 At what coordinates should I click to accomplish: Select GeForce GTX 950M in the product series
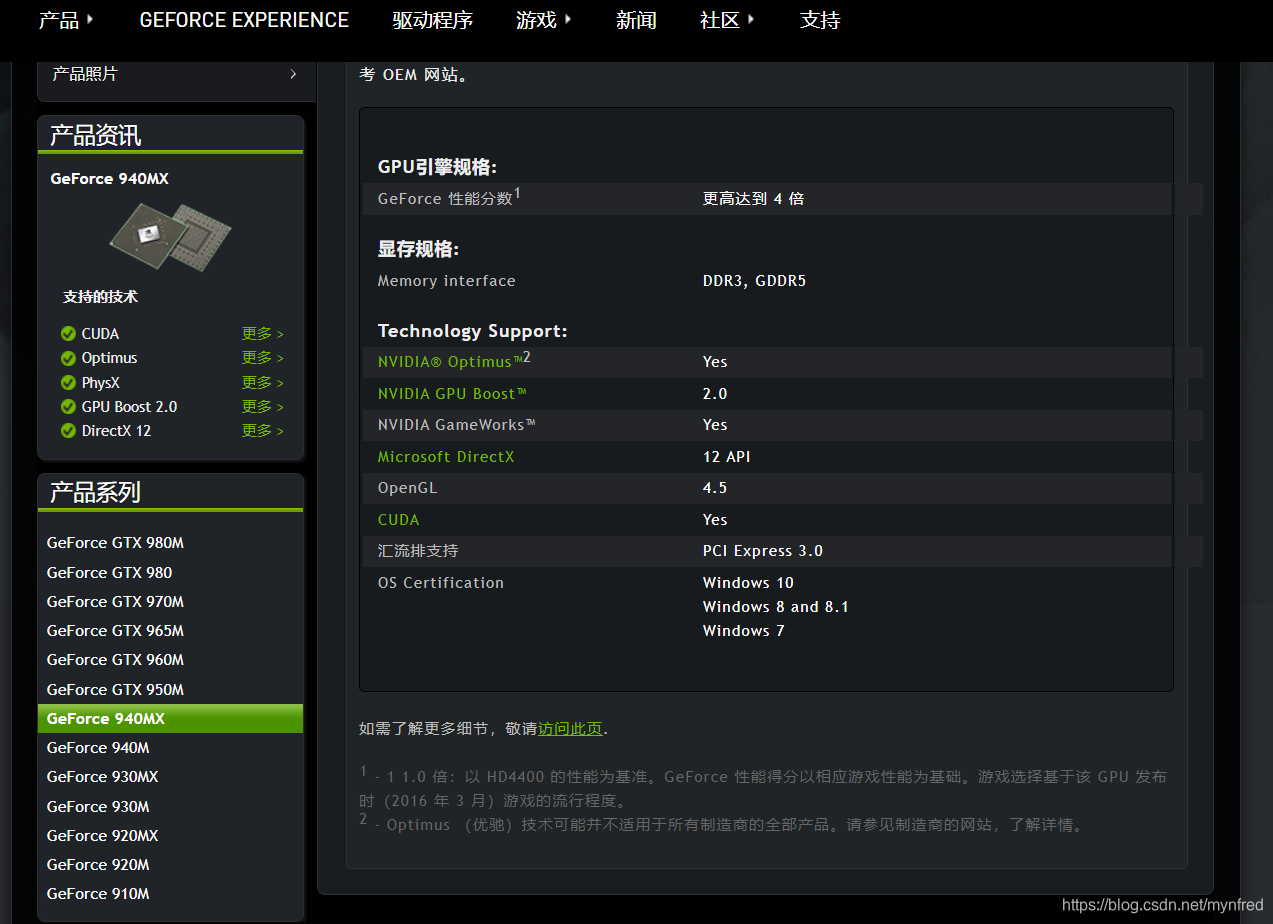point(115,690)
